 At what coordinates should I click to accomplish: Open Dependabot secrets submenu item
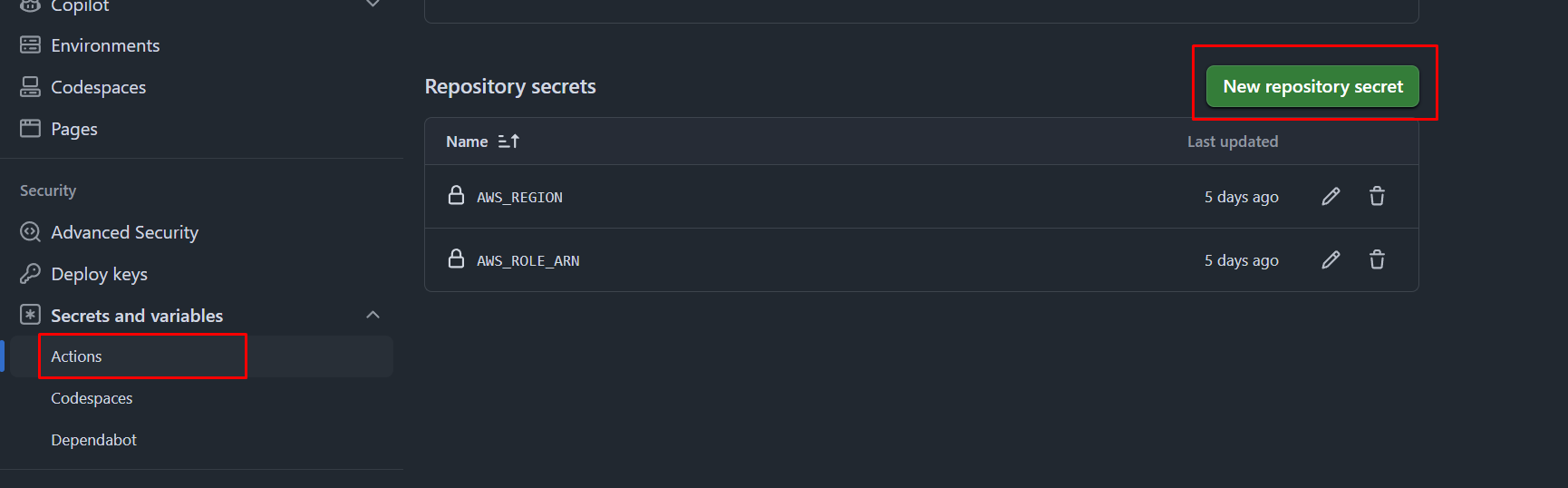93,440
